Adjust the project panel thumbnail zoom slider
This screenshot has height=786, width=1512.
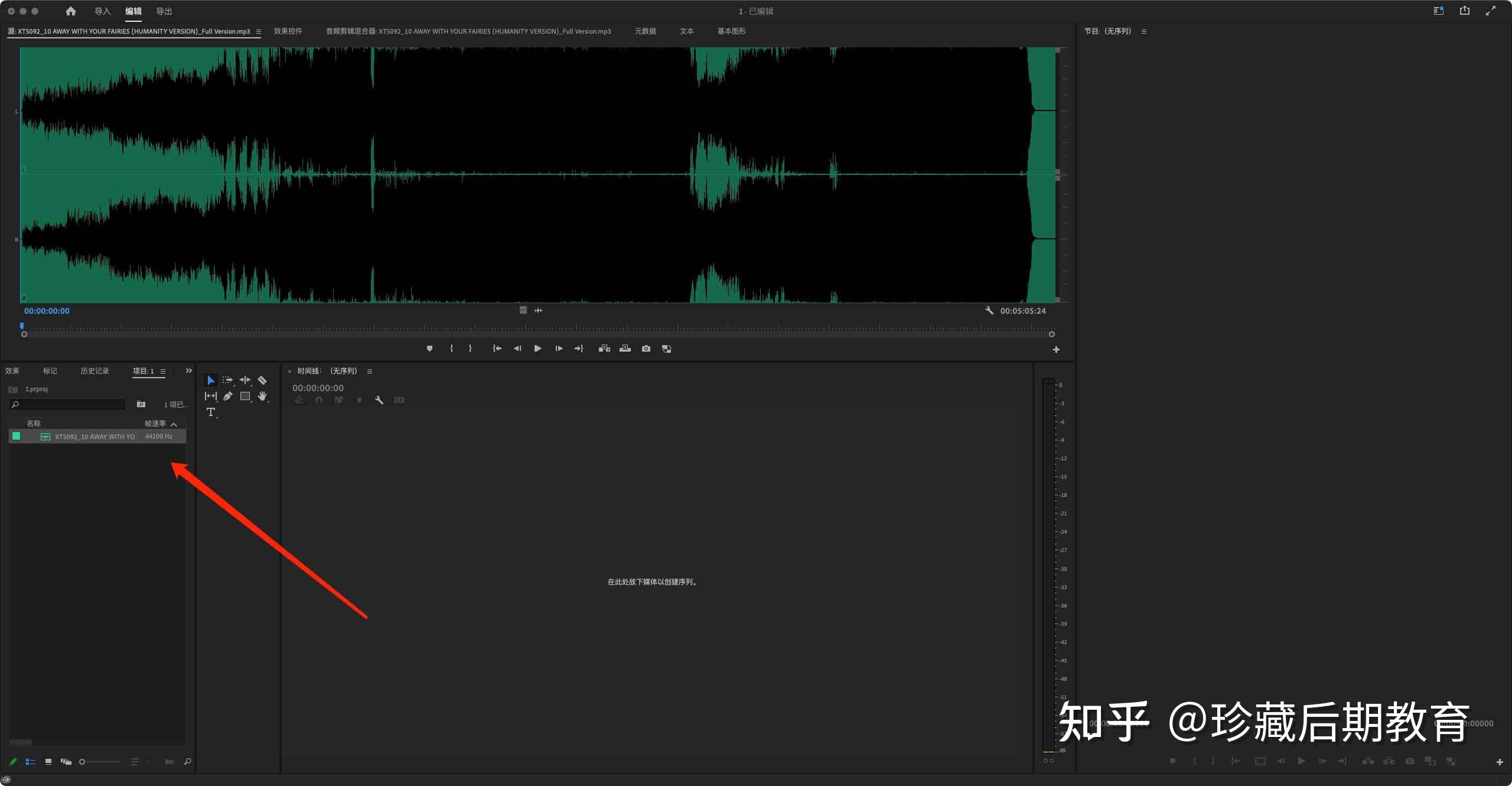coord(83,762)
